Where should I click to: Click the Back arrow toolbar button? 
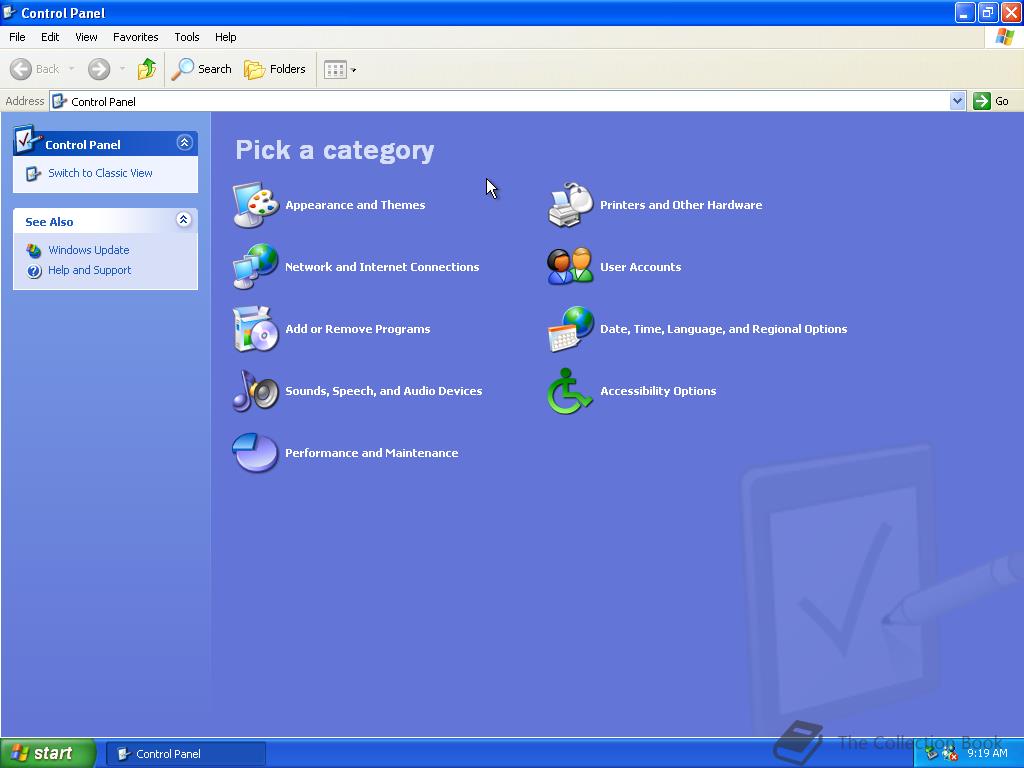pos(35,69)
